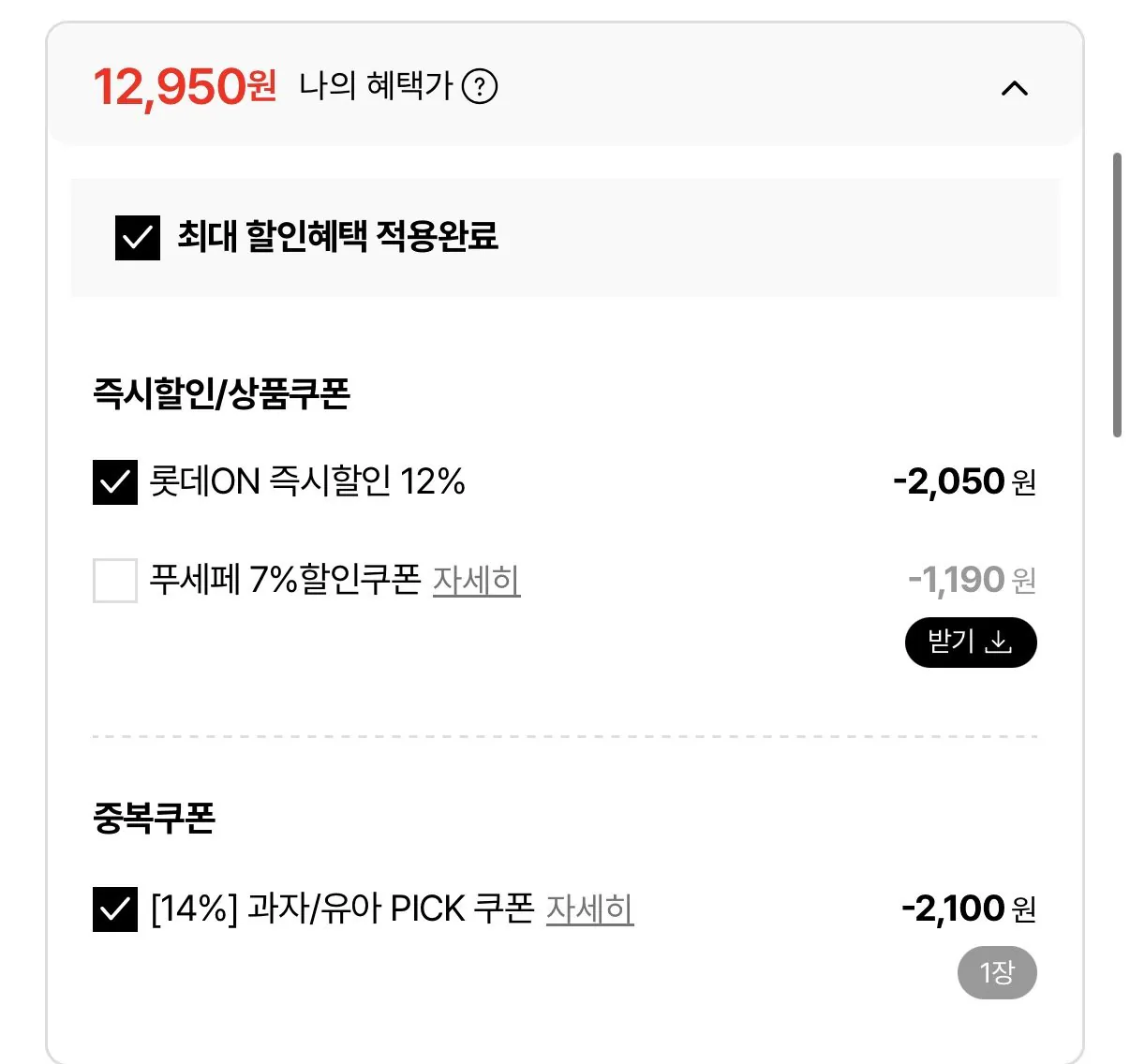Click the download arrow icon in 받기

click(x=999, y=643)
